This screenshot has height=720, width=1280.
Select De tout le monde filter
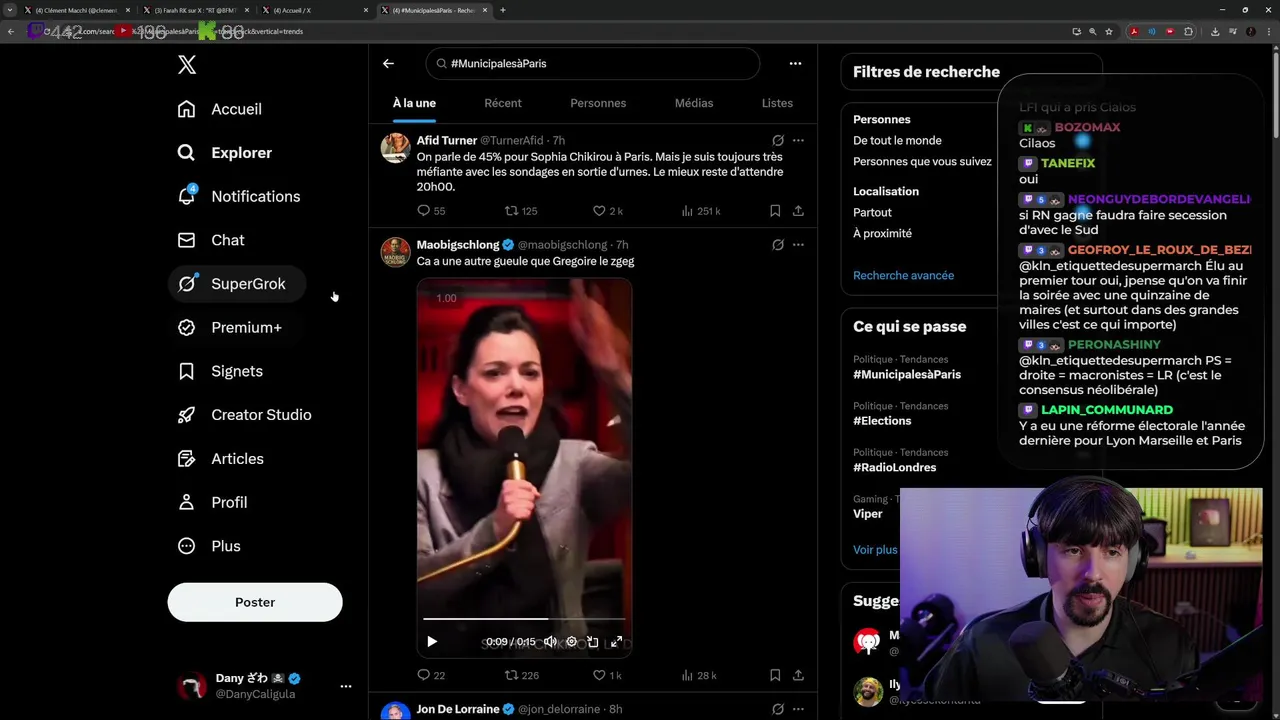[x=897, y=141]
